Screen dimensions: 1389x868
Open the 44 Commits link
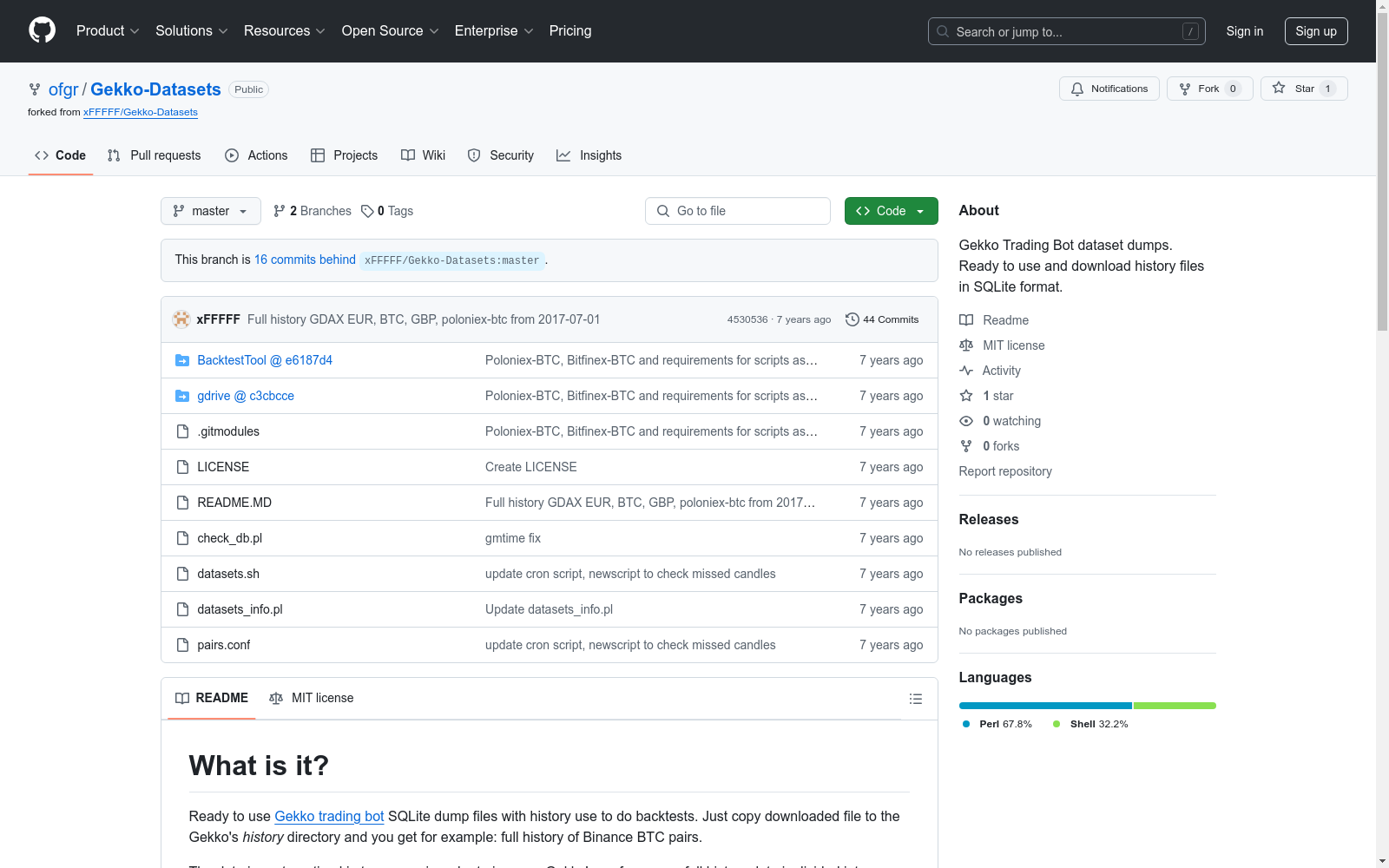point(882,319)
